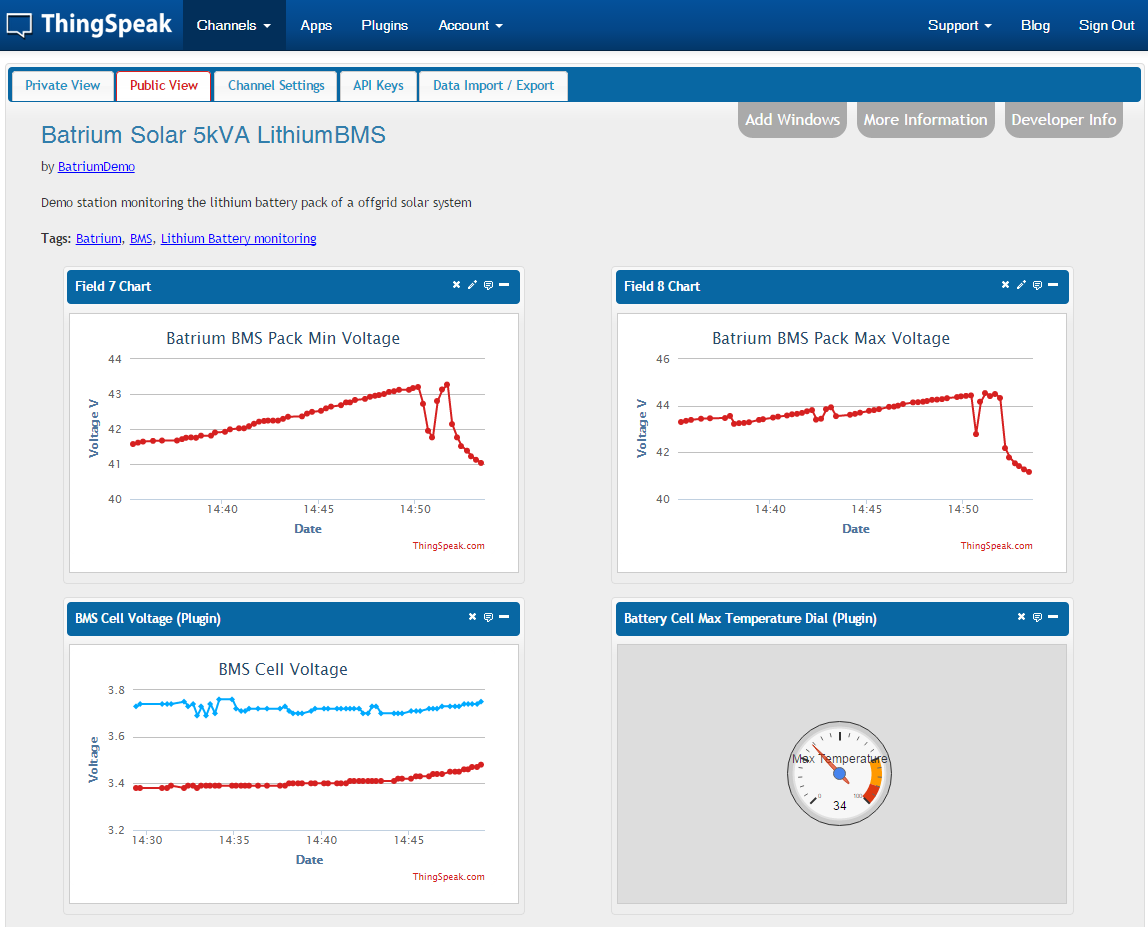Open the Data Import / Export tab
Image resolution: width=1148 pixels, height=927 pixels.
[x=493, y=86]
